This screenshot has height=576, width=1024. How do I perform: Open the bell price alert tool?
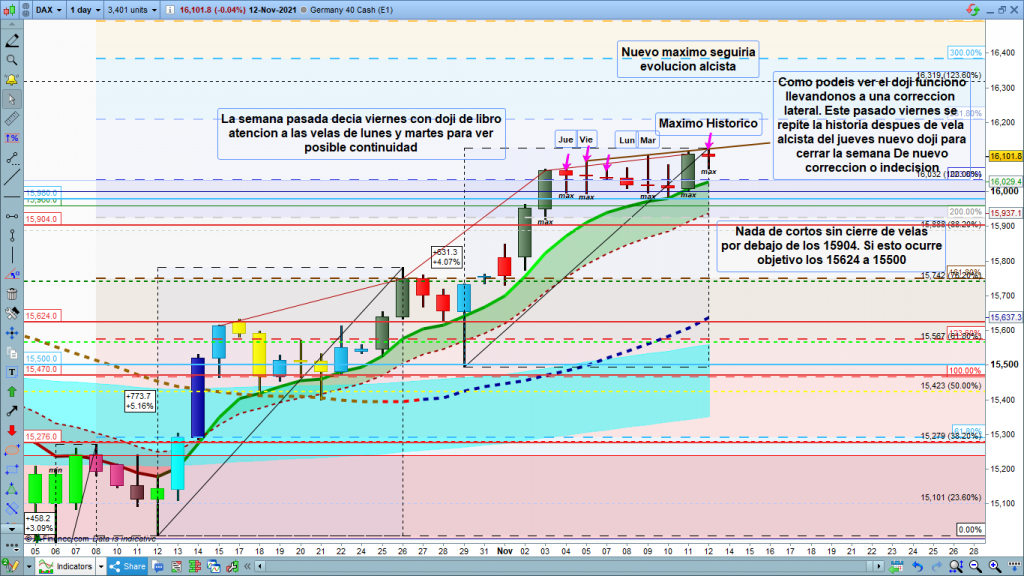(12, 80)
